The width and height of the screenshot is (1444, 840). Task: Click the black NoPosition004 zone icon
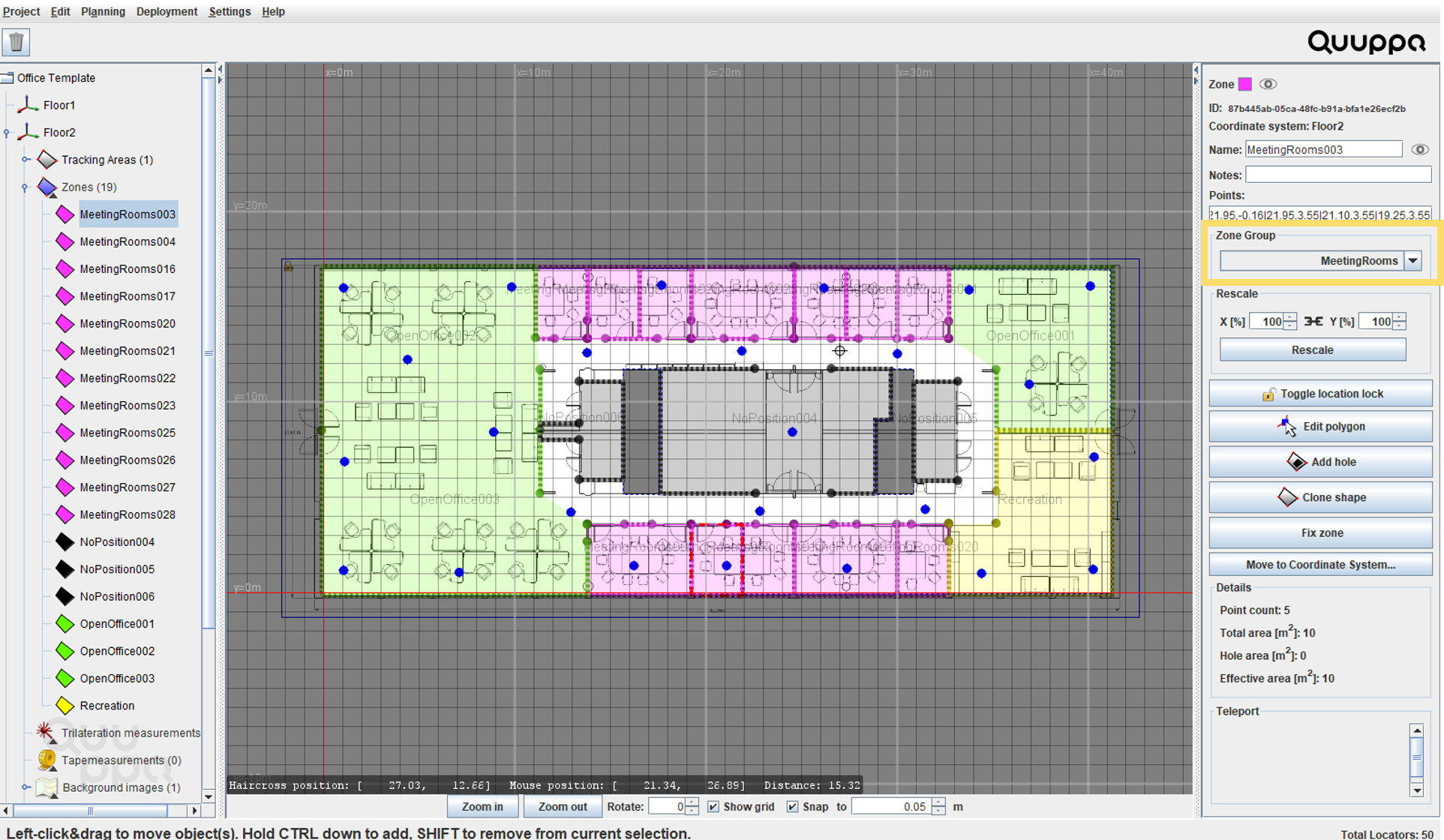click(x=65, y=541)
